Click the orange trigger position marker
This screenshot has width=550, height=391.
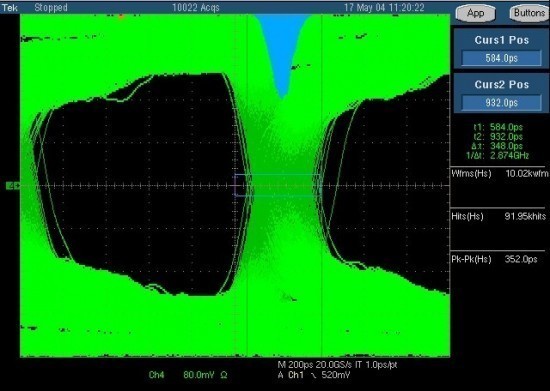[x=121, y=15]
